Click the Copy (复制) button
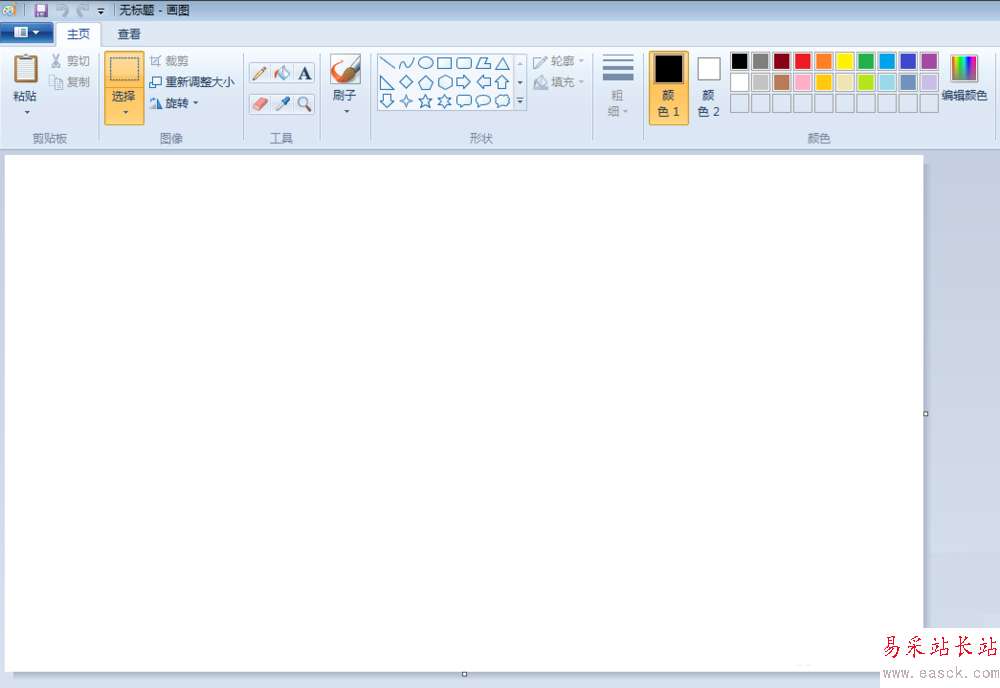1000x688 pixels. click(x=70, y=82)
